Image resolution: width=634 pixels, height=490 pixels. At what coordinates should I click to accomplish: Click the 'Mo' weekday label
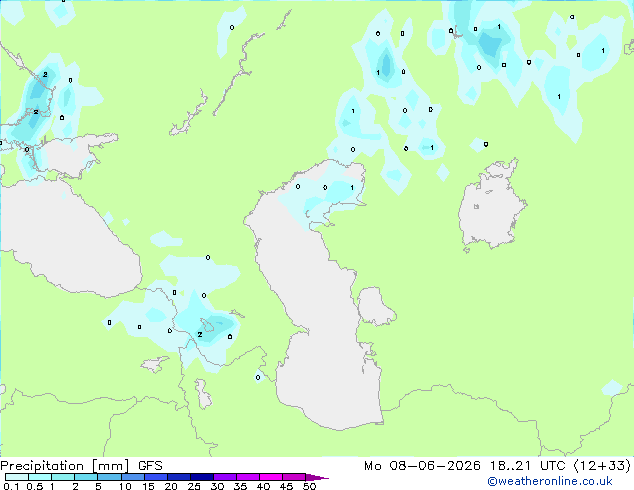click(x=372, y=466)
